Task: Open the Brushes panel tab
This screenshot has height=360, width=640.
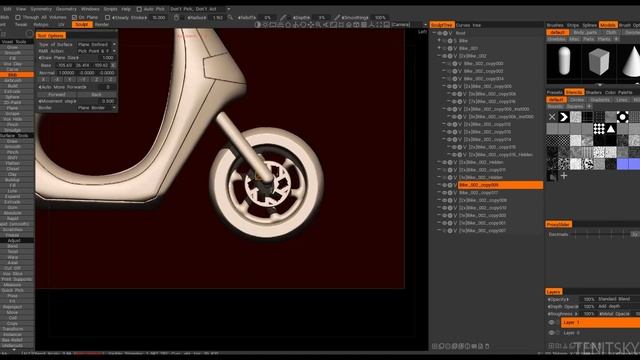Action: (555, 25)
